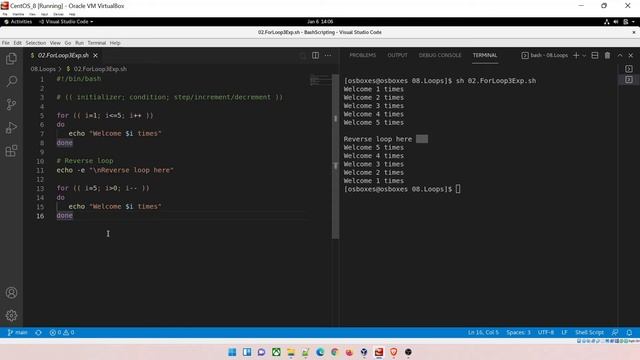Click the editor minimap preview
Screen dimensions: 640x360
point(320,80)
